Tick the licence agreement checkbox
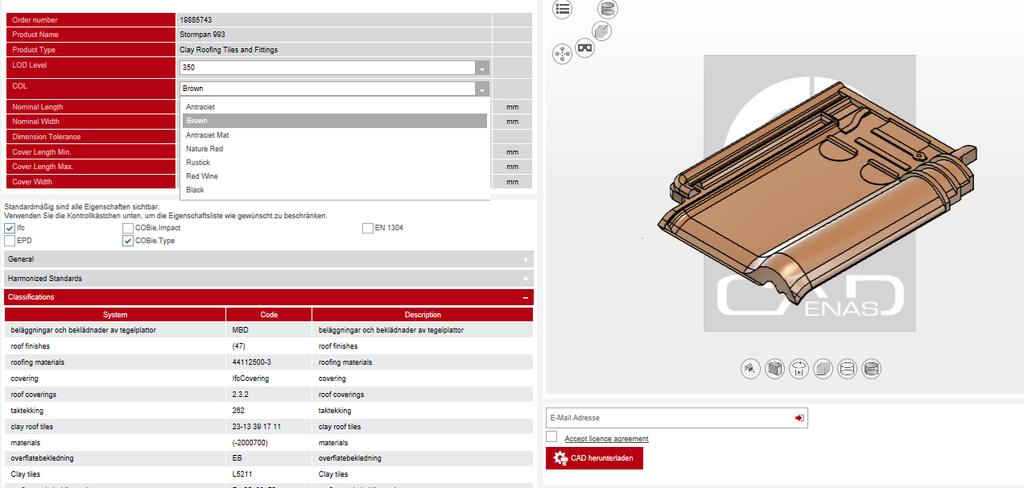1024x488 pixels. 552,436
